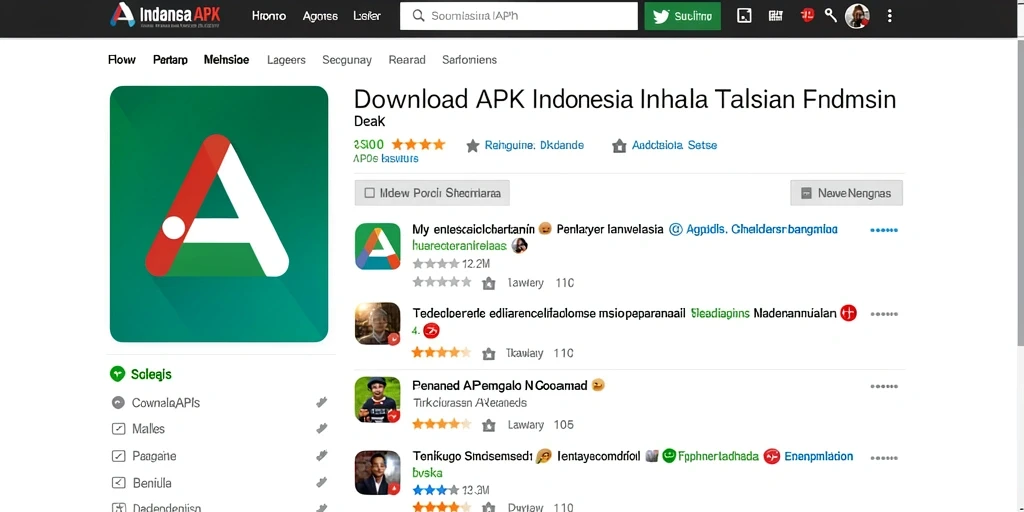Click the orange star rating next to 2S100
This screenshot has height=512, width=1024.
point(418,144)
